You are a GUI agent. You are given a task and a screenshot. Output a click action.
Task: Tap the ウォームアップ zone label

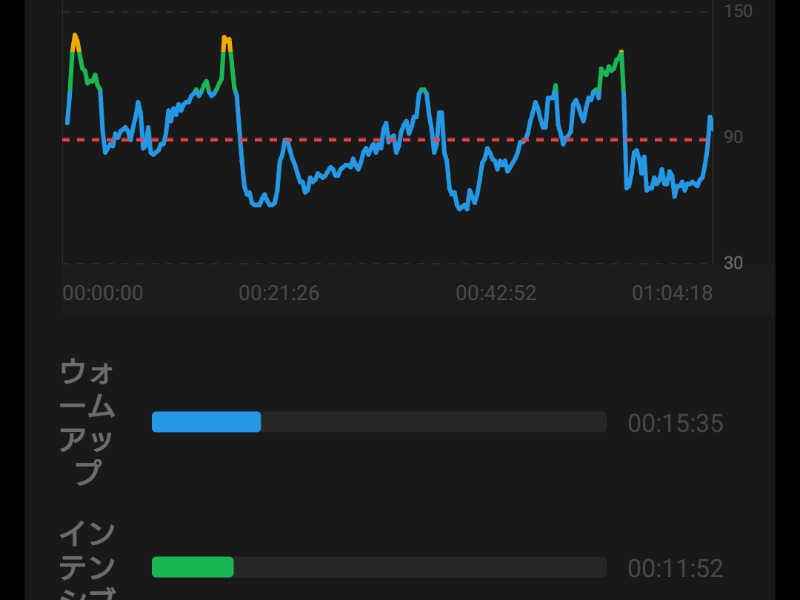(88, 421)
